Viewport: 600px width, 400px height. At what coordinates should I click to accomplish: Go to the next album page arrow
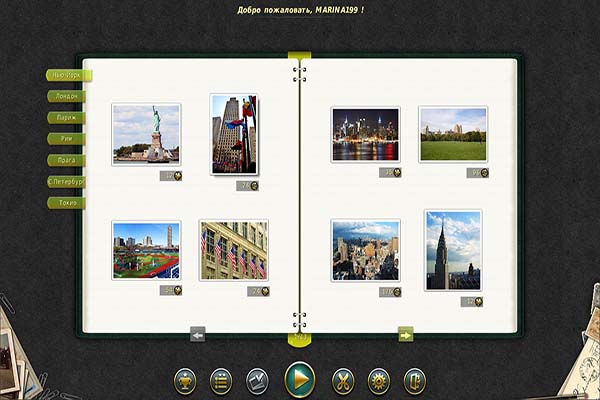click(x=405, y=335)
